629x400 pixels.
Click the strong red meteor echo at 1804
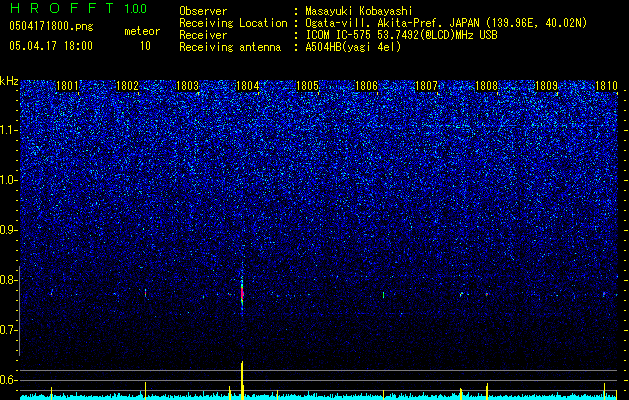(x=242, y=293)
